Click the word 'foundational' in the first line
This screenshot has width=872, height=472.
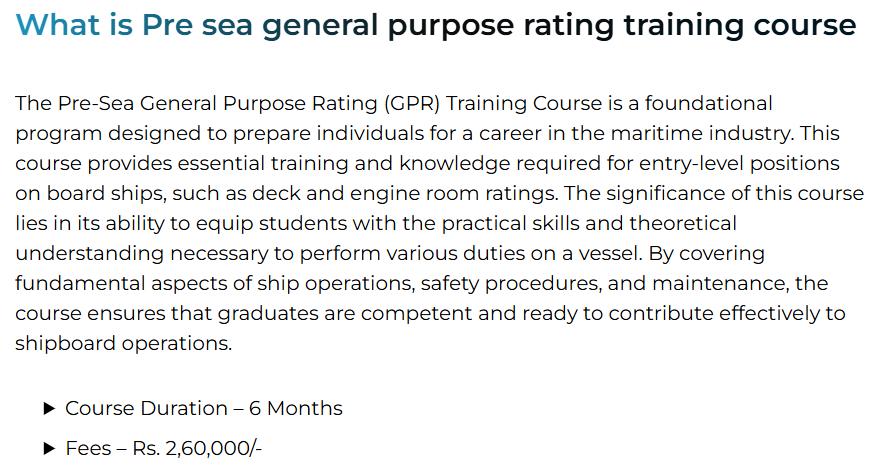pos(709,103)
